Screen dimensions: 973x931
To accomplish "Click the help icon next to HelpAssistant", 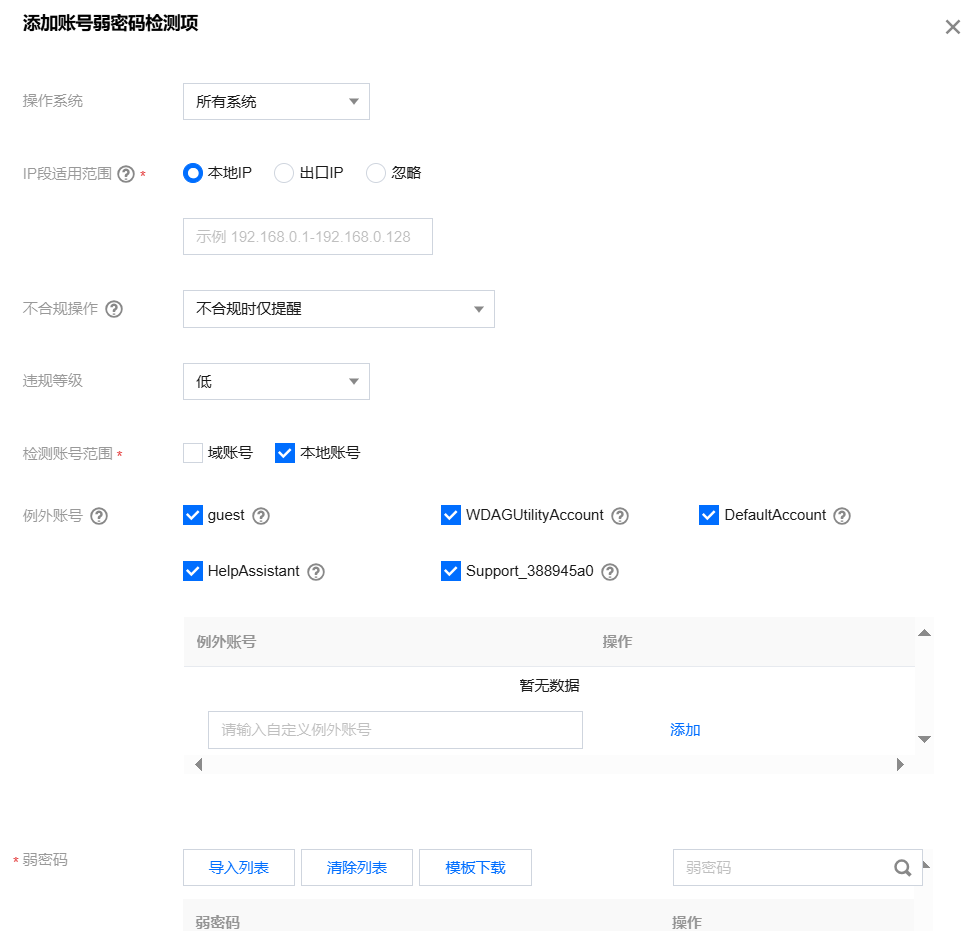I will (x=316, y=571).
